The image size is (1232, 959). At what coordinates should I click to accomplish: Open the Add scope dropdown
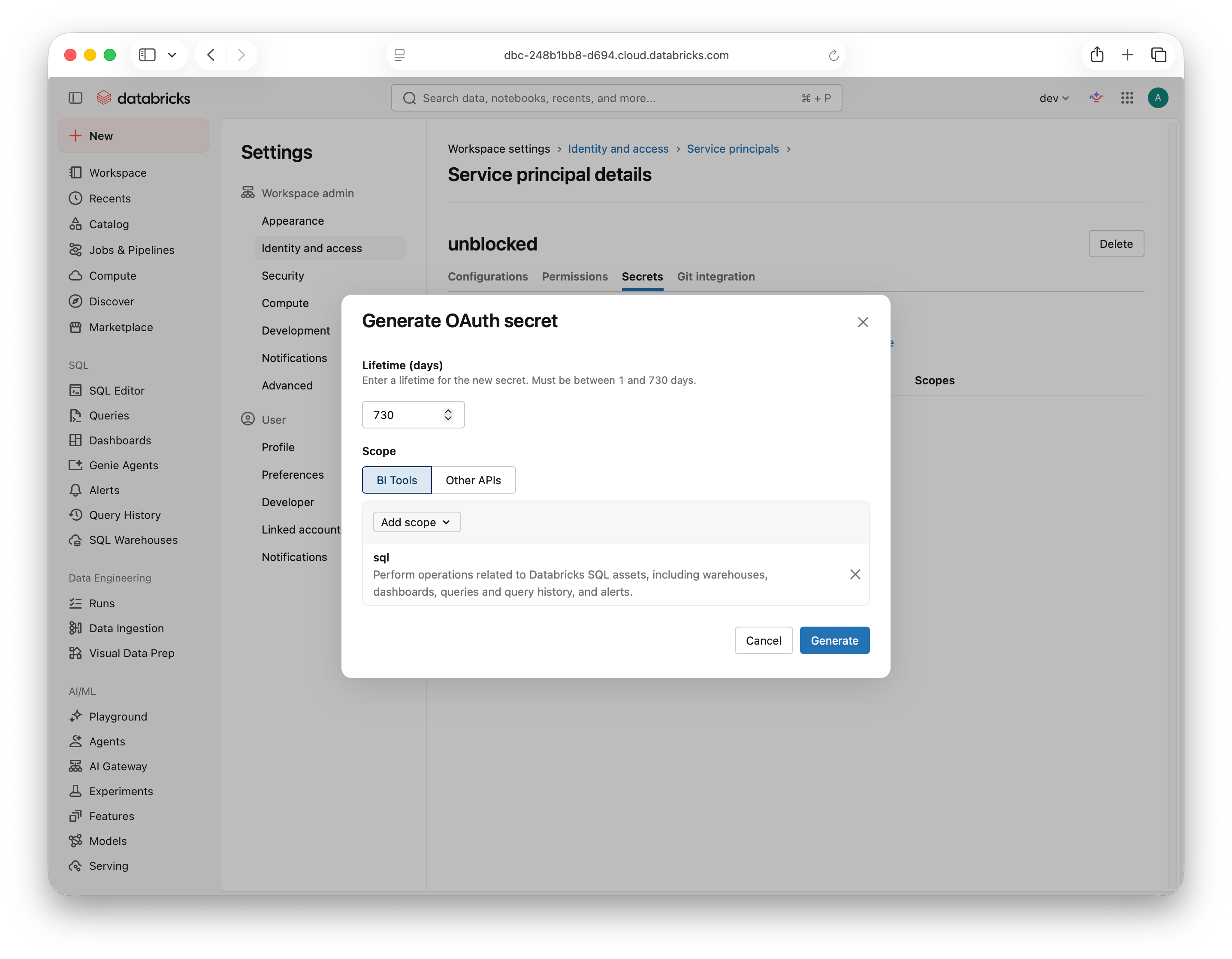(x=416, y=522)
